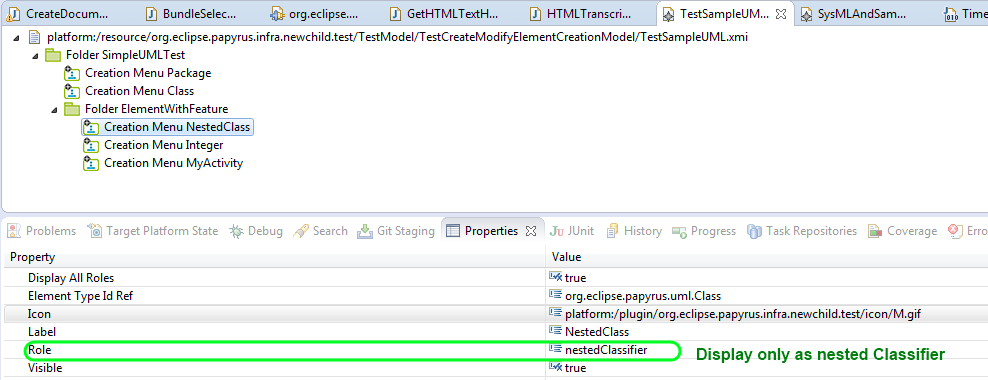Image resolution: width=988 pixels, height=380 pixels.
Task: Open the Target Platform State view
Action: (x=152, y=231)
